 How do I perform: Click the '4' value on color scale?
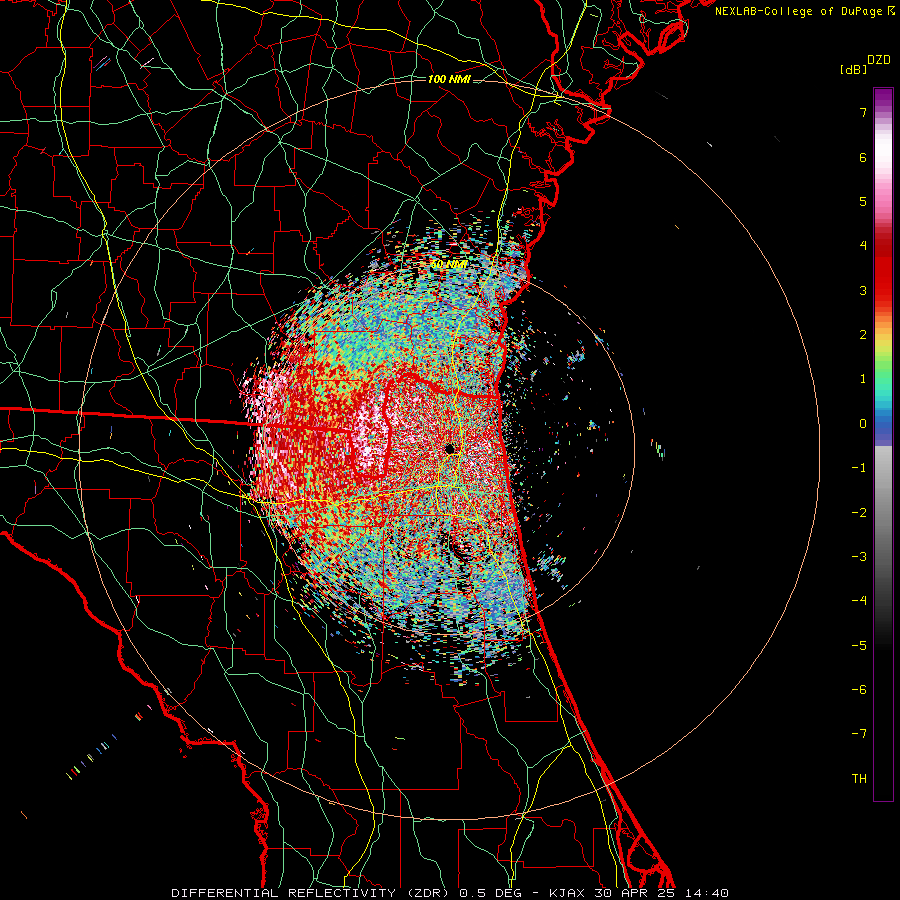coord(863,246)
